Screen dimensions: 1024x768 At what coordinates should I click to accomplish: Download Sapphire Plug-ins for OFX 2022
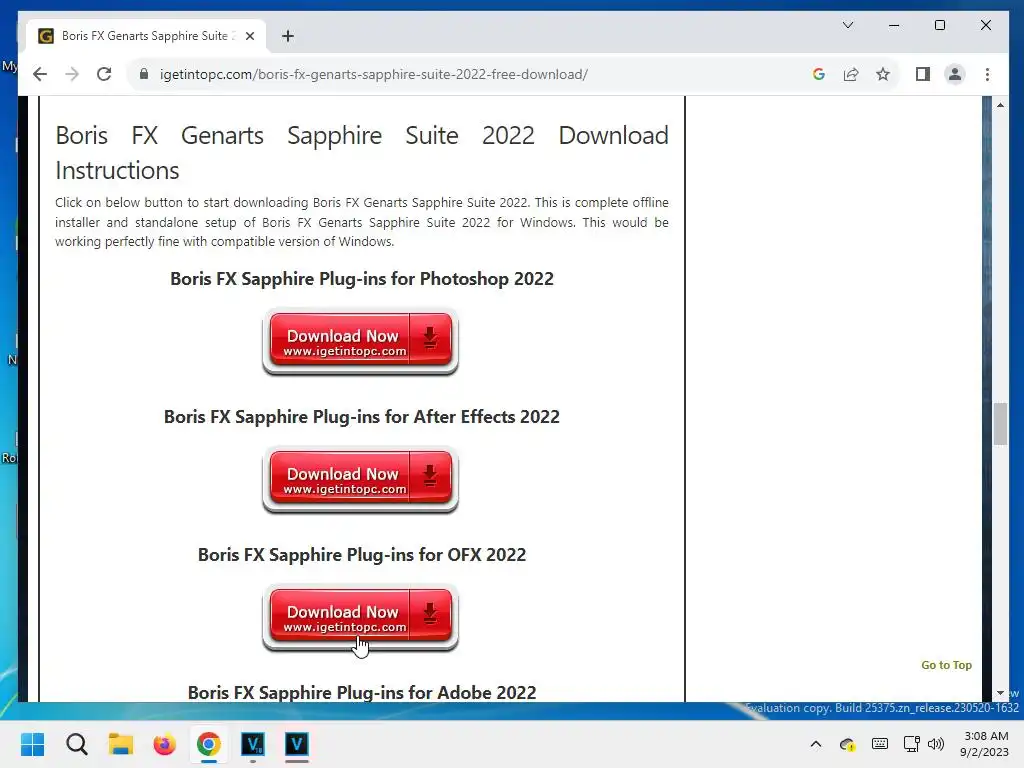click(x=360, y=618)
